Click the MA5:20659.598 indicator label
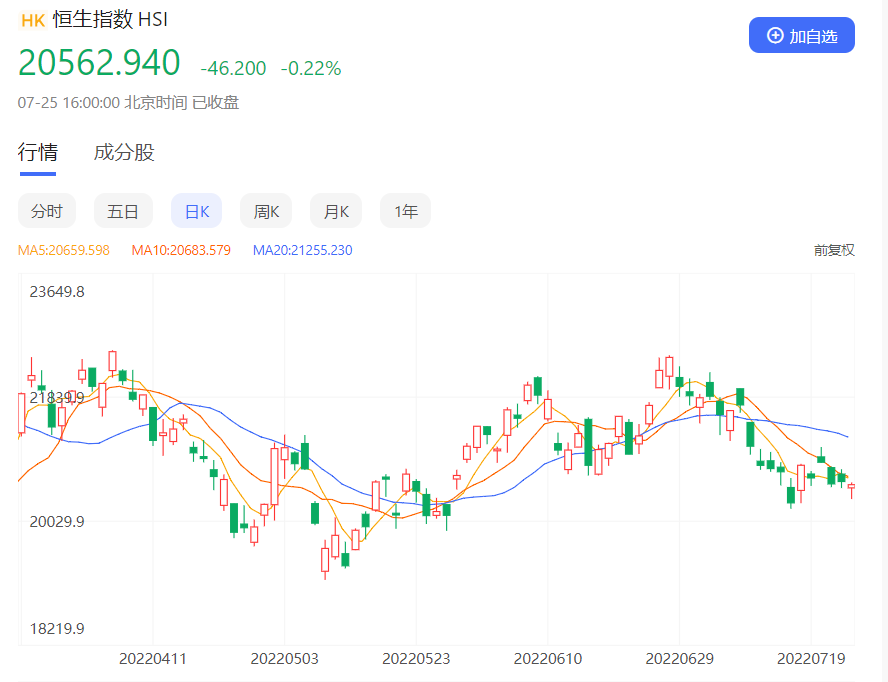The image size is (888, 682). pyautogui.click(x=63, y=250)
